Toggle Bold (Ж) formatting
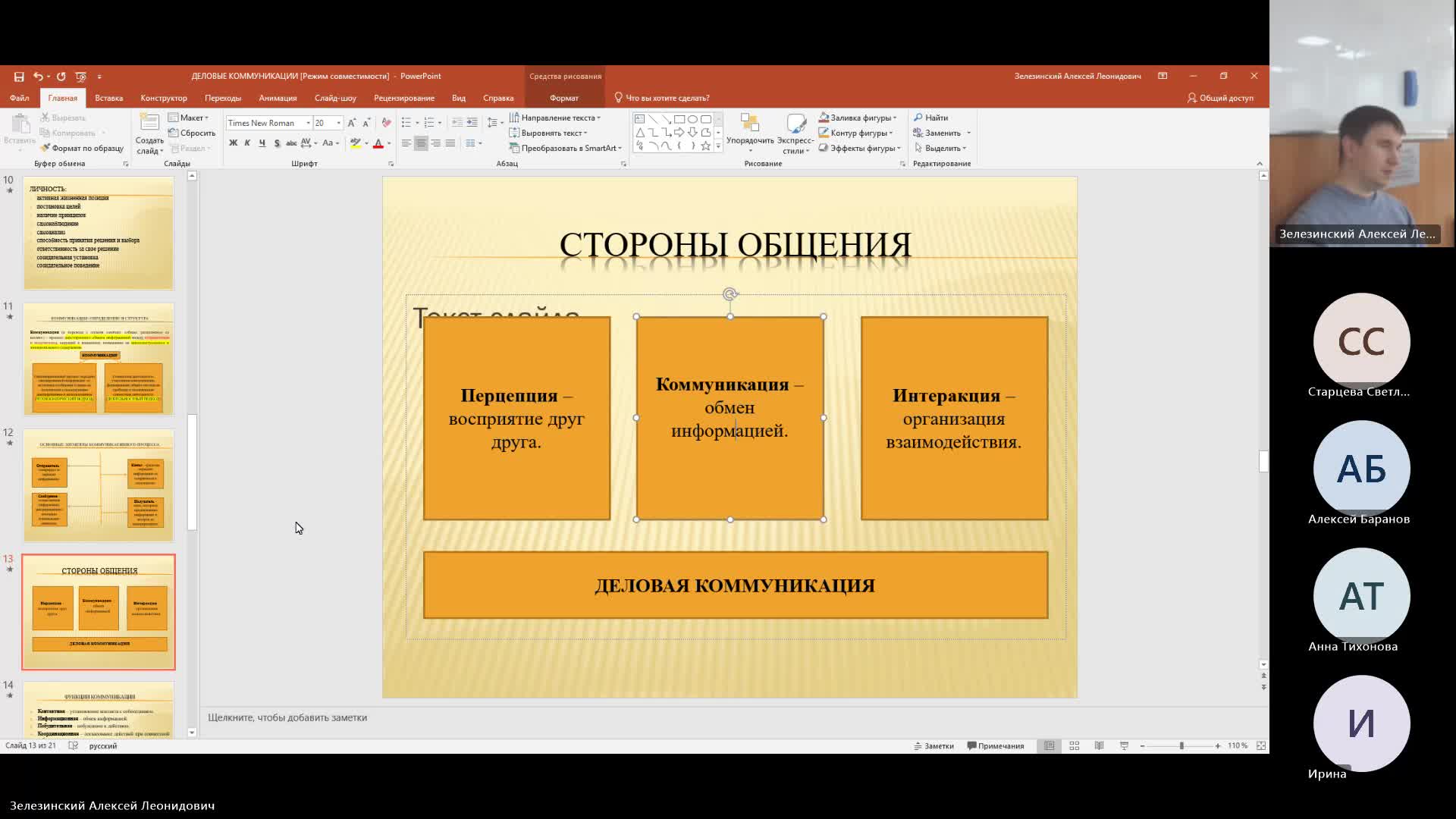 tap(233, 143)
